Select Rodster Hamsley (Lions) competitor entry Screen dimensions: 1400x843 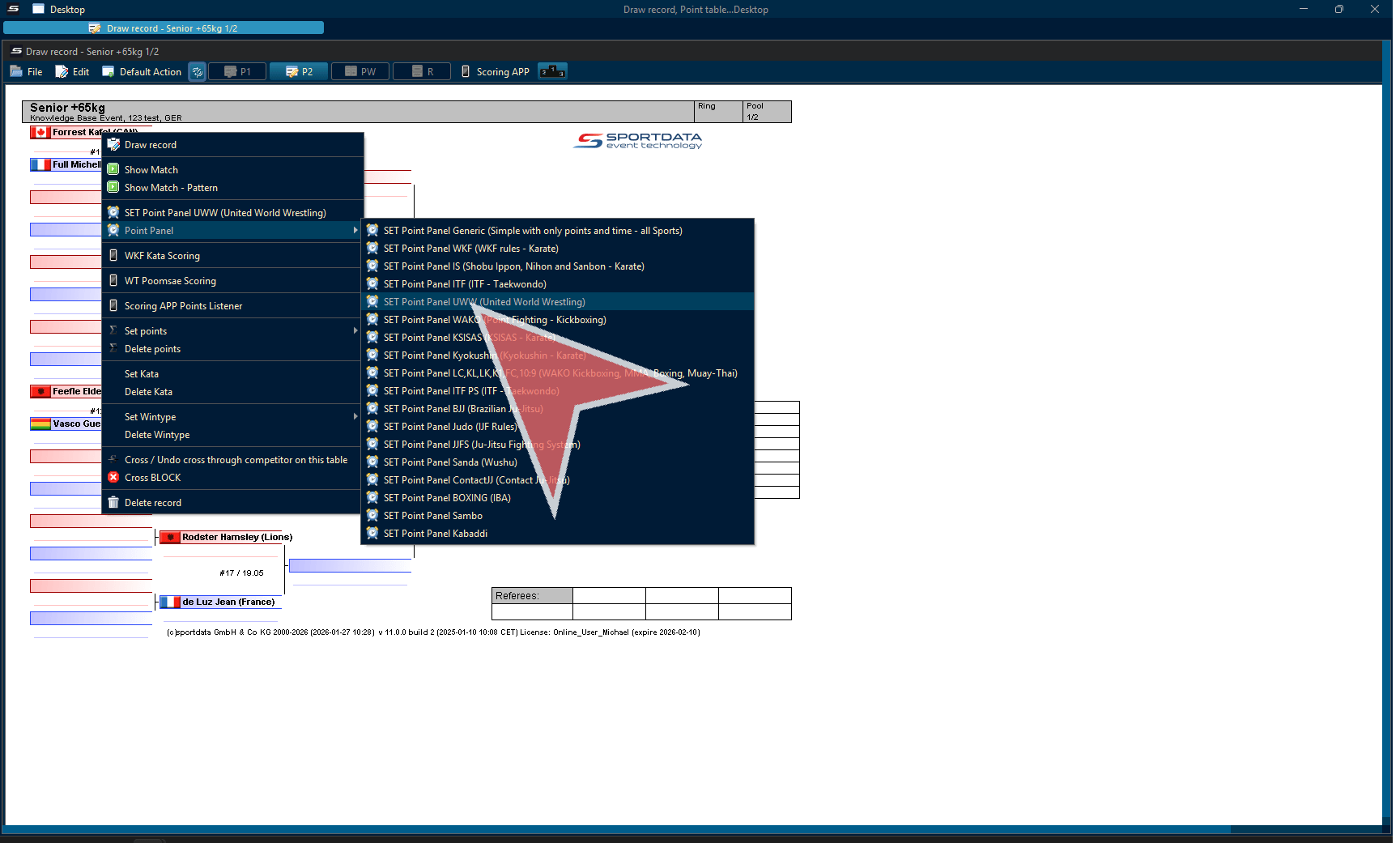click(236, 537)
